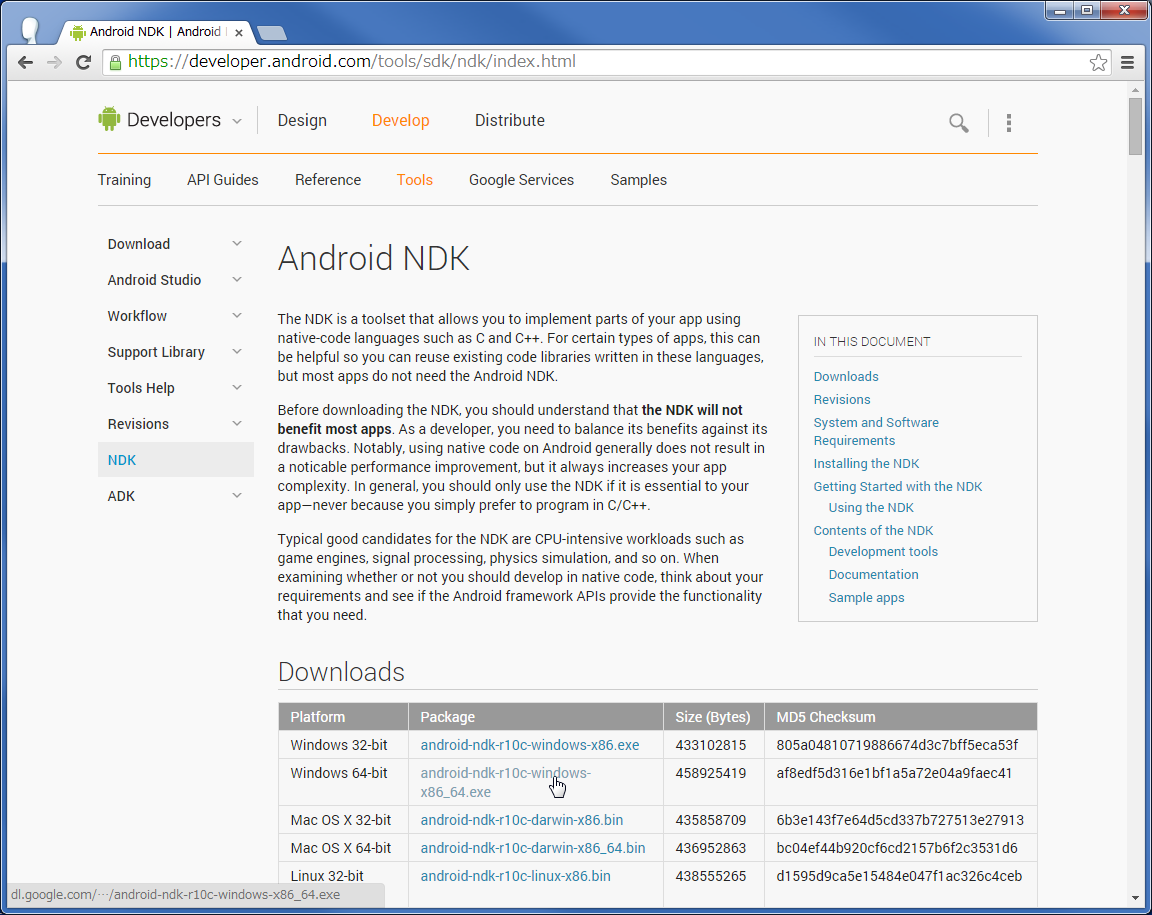Click the Android robot logo

[109, 119]
